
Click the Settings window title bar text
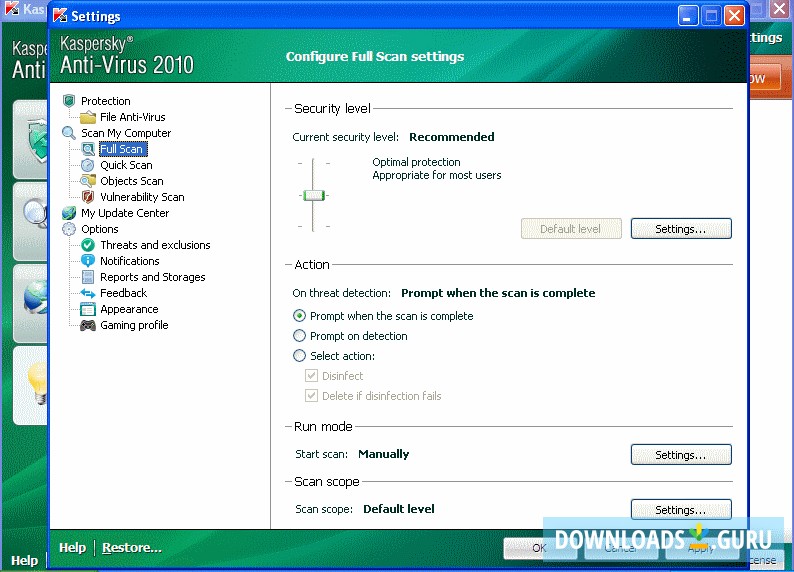pos(96,16)
